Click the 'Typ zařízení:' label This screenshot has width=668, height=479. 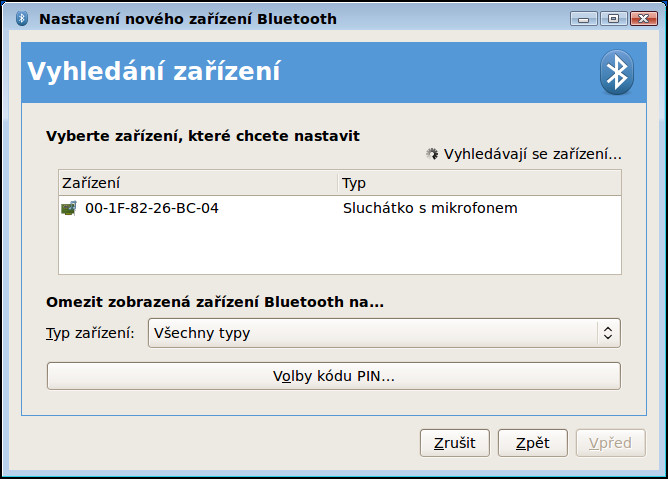90,333
